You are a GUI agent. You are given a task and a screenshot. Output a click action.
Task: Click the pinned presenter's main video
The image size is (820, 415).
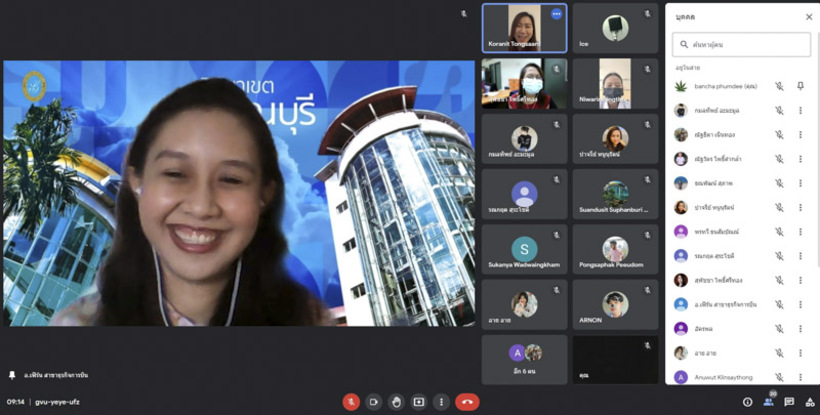(x=239, y=193)
